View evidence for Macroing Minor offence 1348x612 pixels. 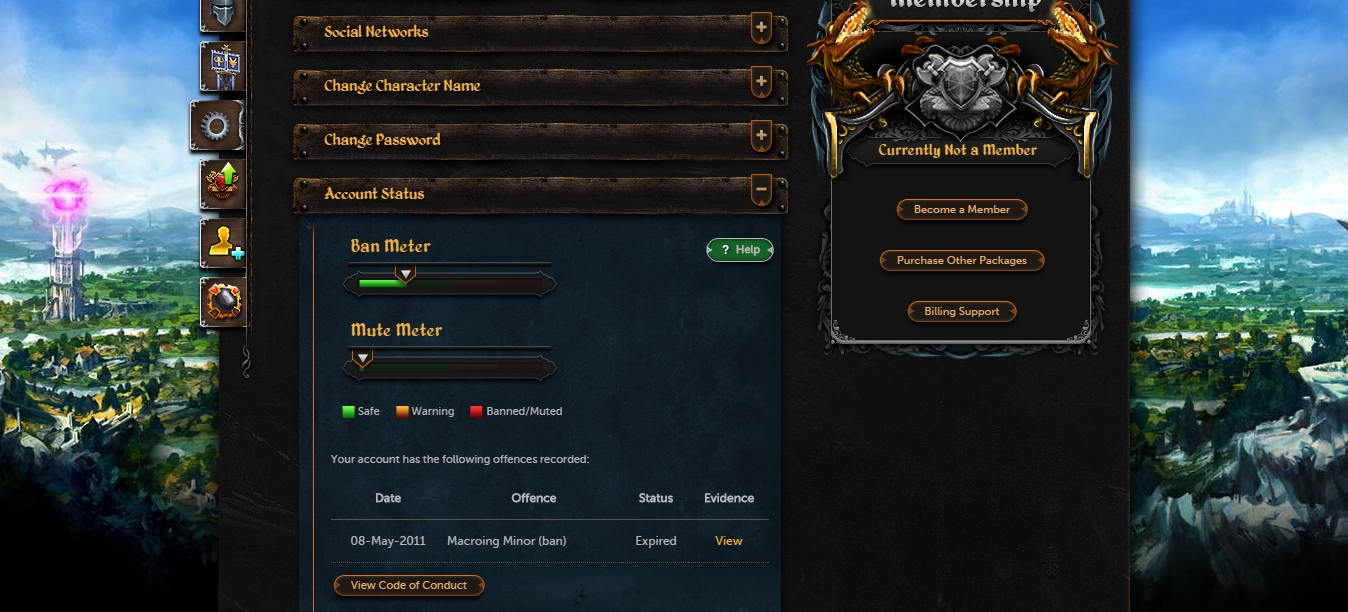pos(729,541)
